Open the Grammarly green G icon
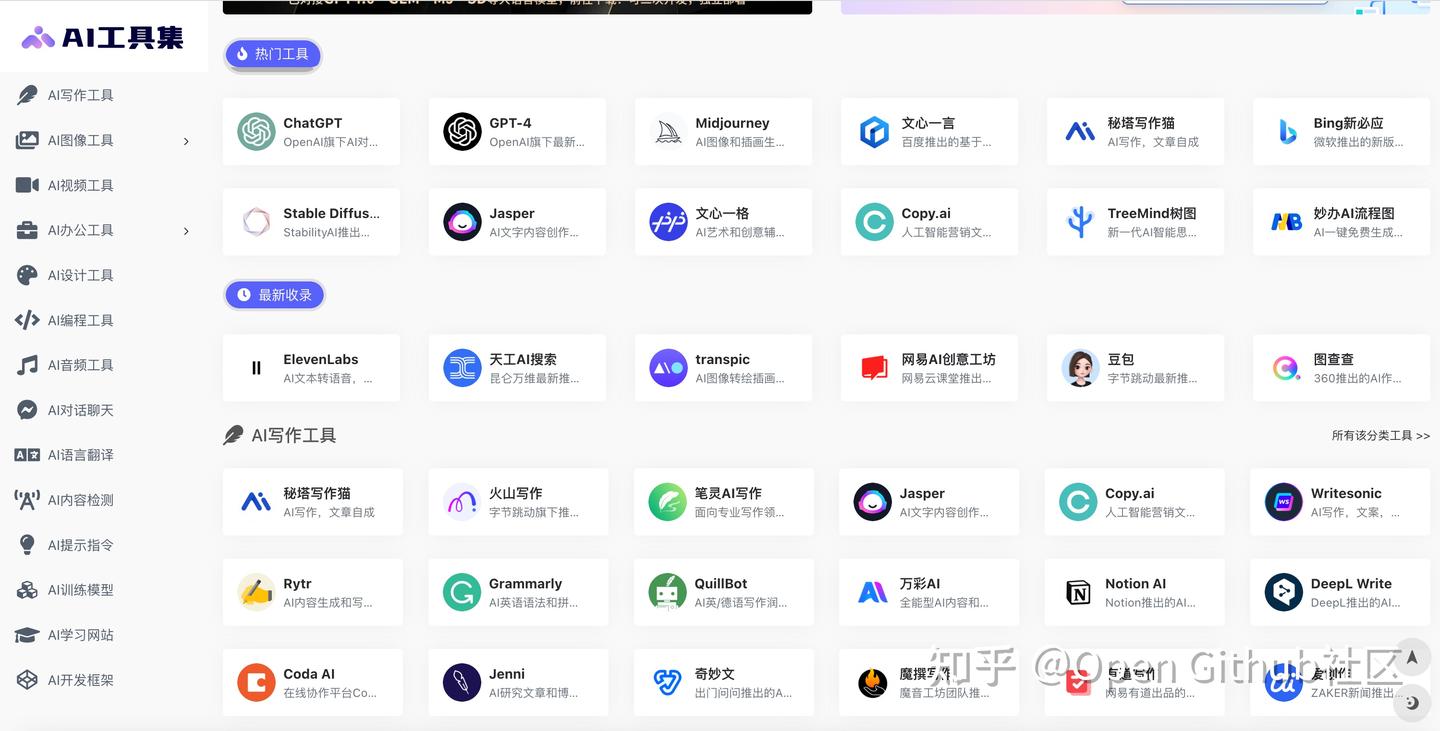This screenshot has height=731, width=1440. tap(462, 592)
